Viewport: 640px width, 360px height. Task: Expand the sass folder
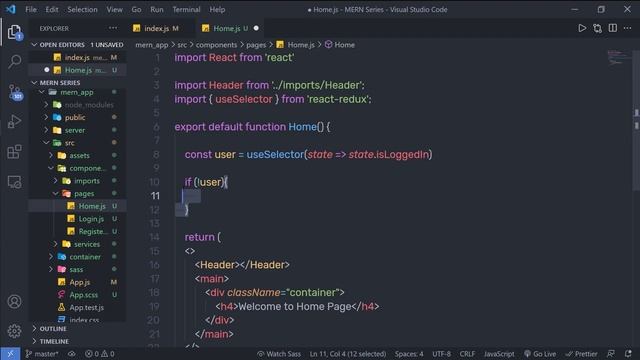point(51,269)
